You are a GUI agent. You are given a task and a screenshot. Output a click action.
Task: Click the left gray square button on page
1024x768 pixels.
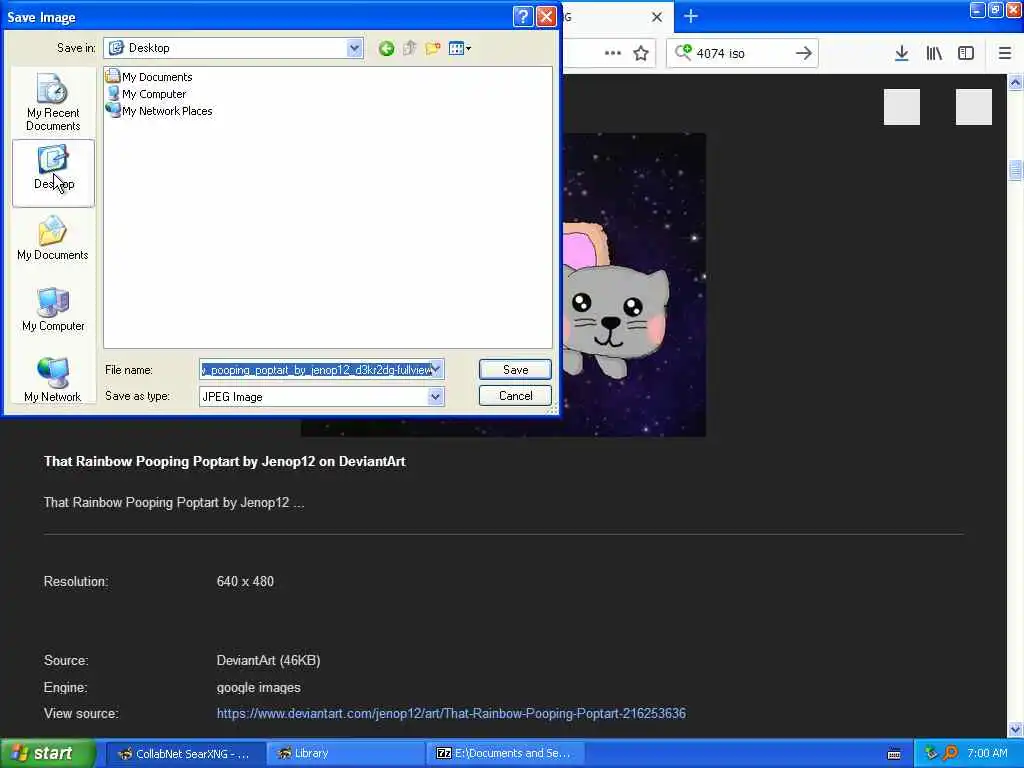coord(902,107)
